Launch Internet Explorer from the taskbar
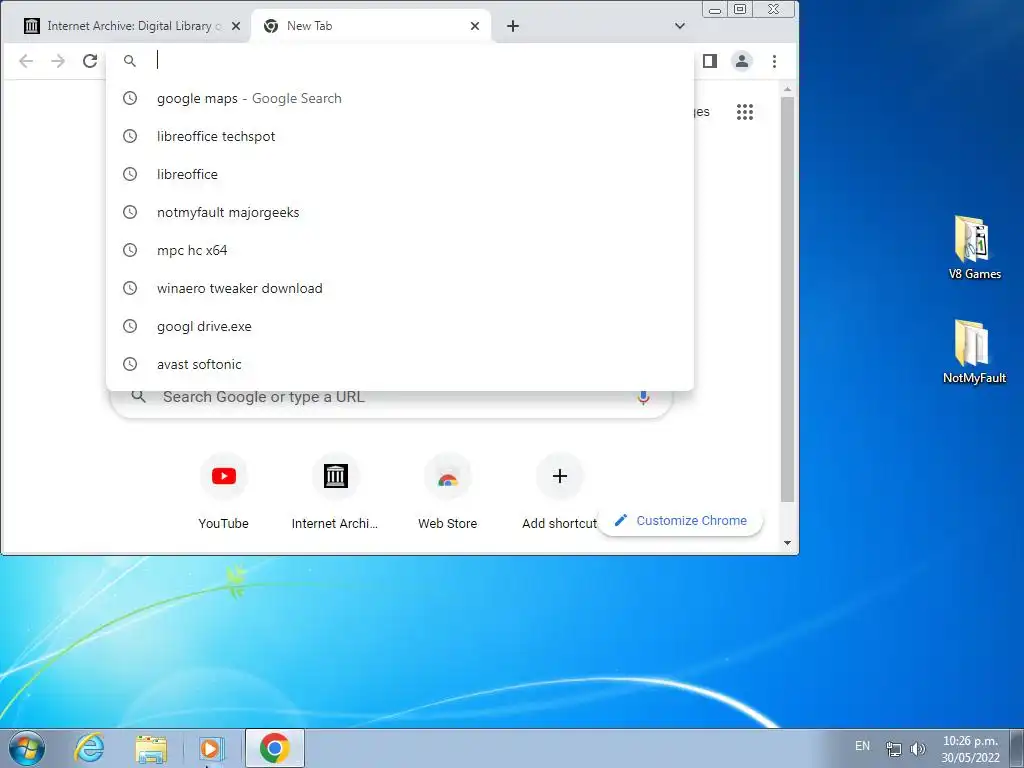The image size is (1024, 768). [x=89, y=748]
